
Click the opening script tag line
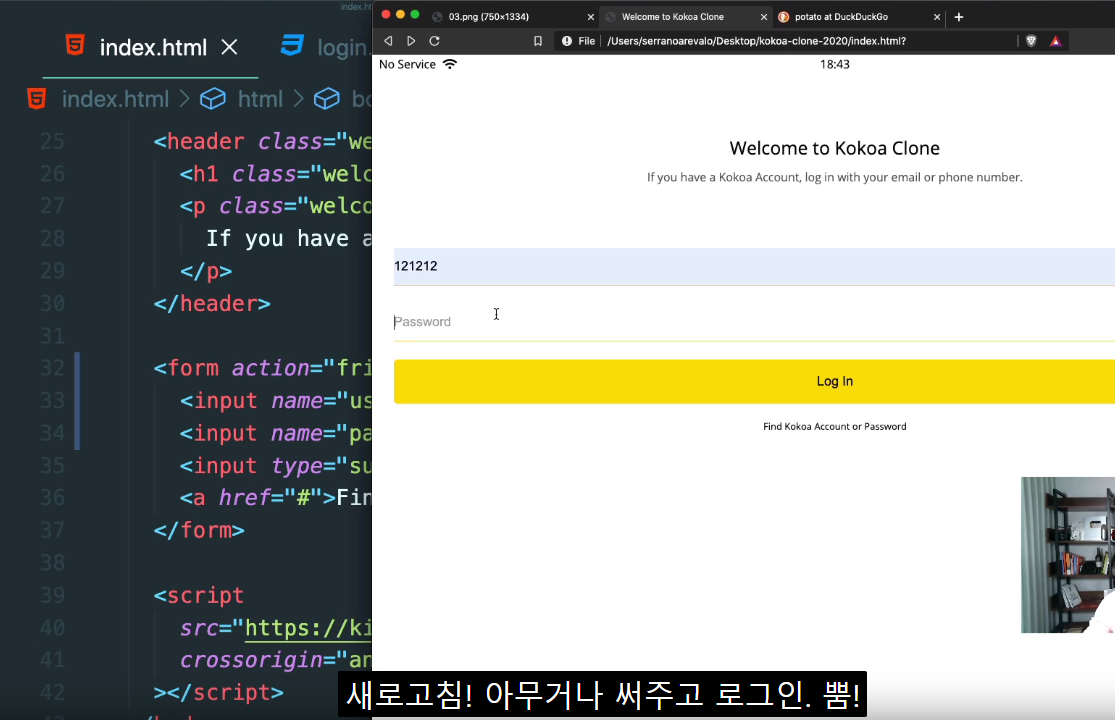[x=198, y=595]
